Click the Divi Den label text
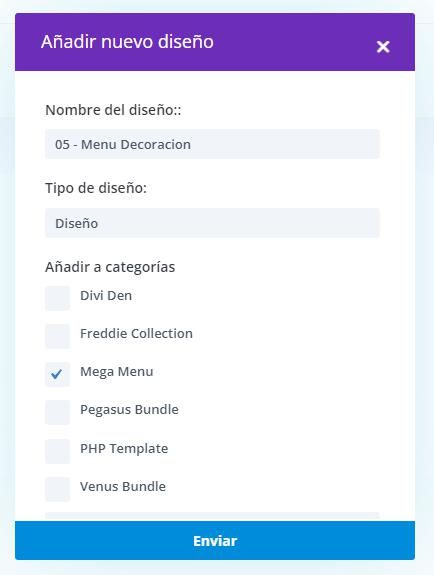The image size is (434, 575). [106, 296]
